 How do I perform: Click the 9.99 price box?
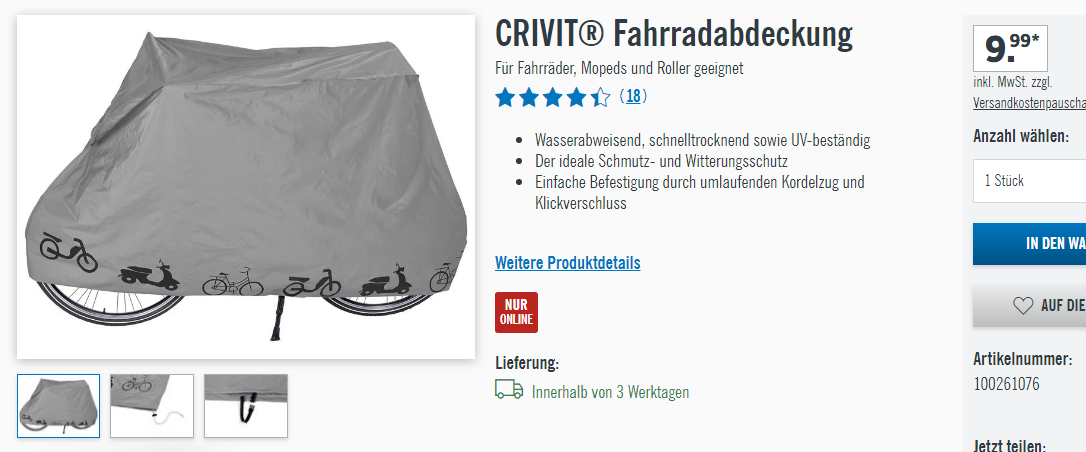click(x=1010, y=48)
